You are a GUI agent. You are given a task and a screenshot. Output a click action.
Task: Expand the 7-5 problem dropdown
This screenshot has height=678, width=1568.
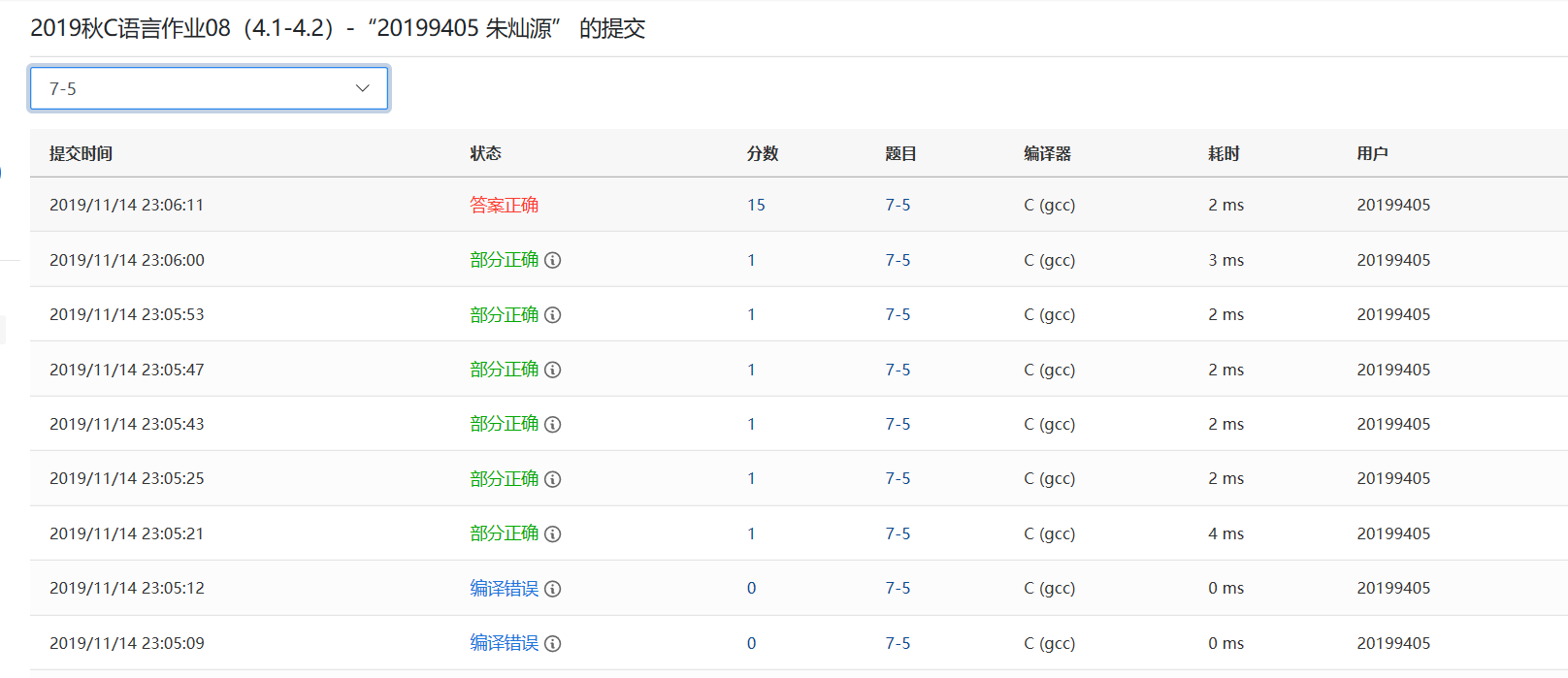(209, 88)
